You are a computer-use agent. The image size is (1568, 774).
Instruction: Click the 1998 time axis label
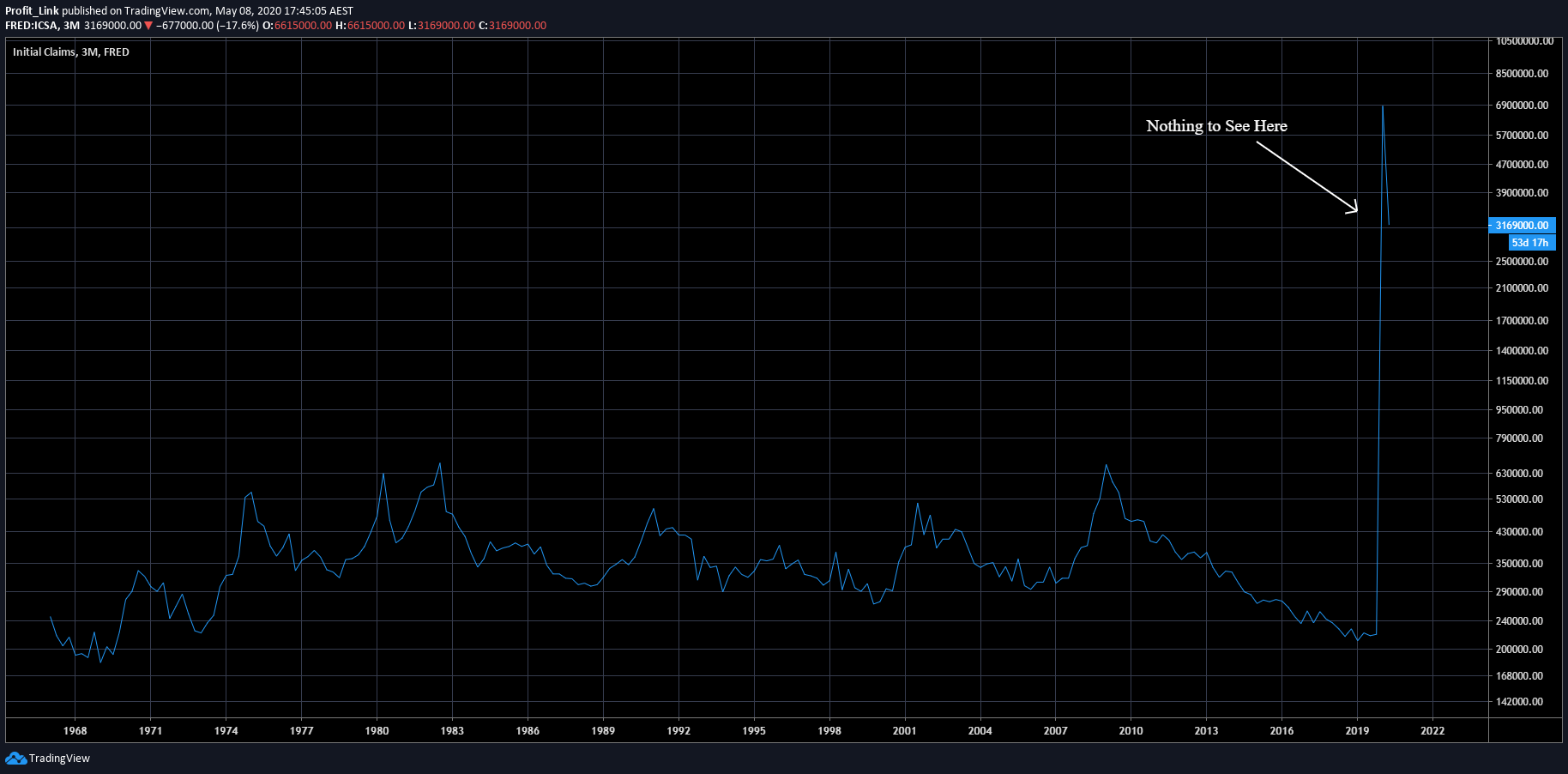tap(829, 730)
